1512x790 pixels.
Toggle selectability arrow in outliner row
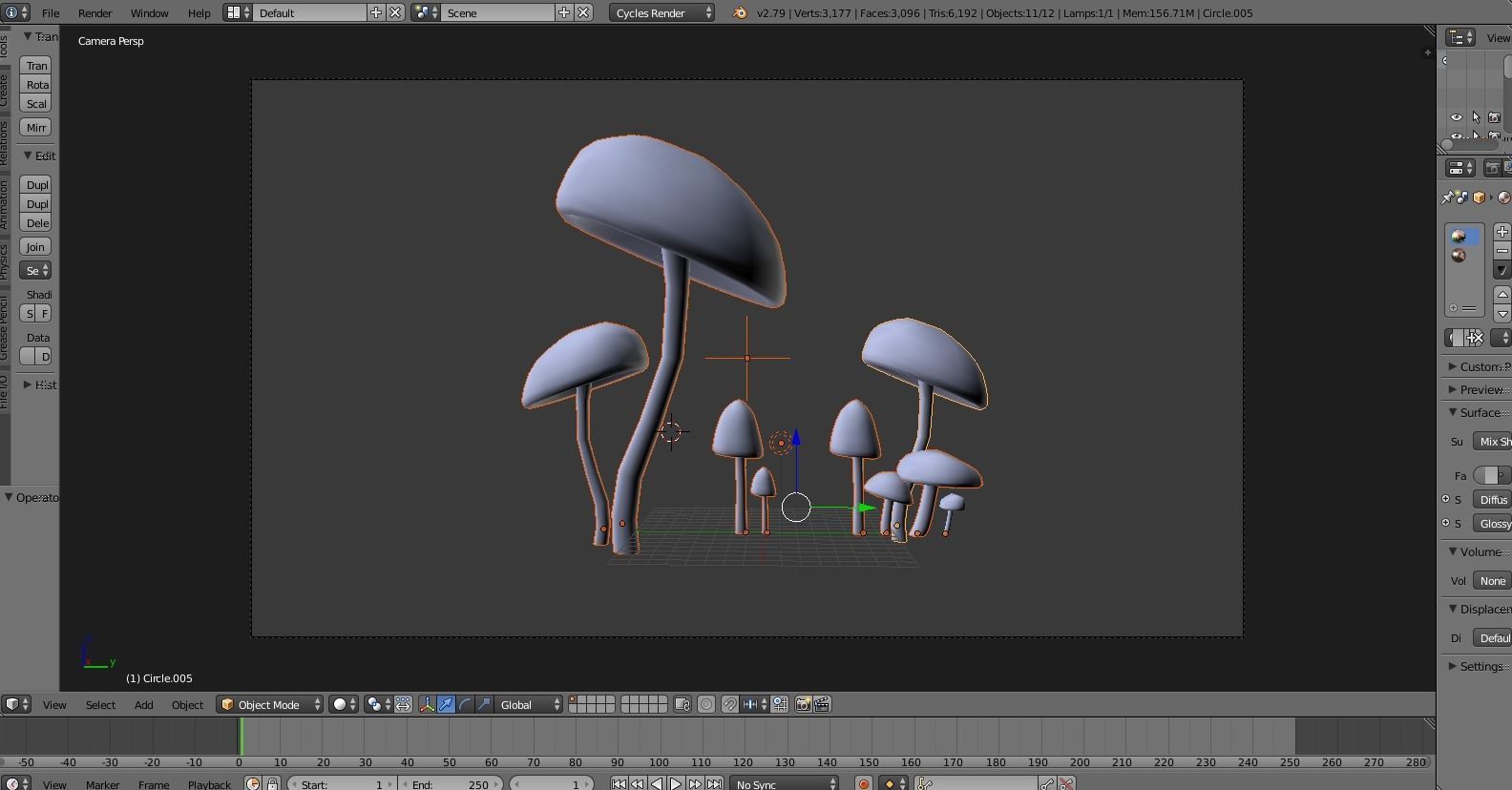pyautogui.click(x=1476, y=117)
